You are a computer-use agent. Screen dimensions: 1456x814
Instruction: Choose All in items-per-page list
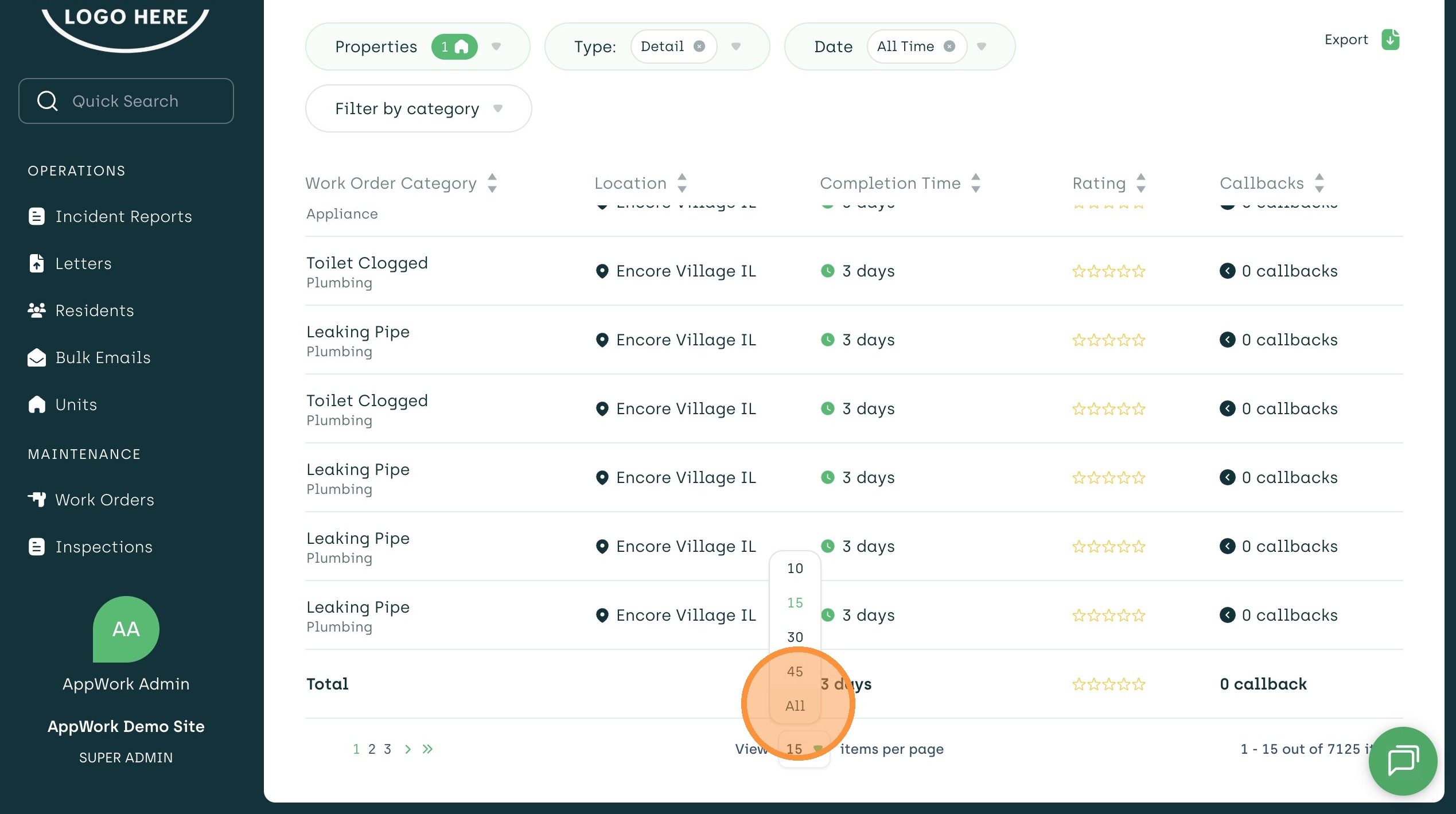click(795, 706)
